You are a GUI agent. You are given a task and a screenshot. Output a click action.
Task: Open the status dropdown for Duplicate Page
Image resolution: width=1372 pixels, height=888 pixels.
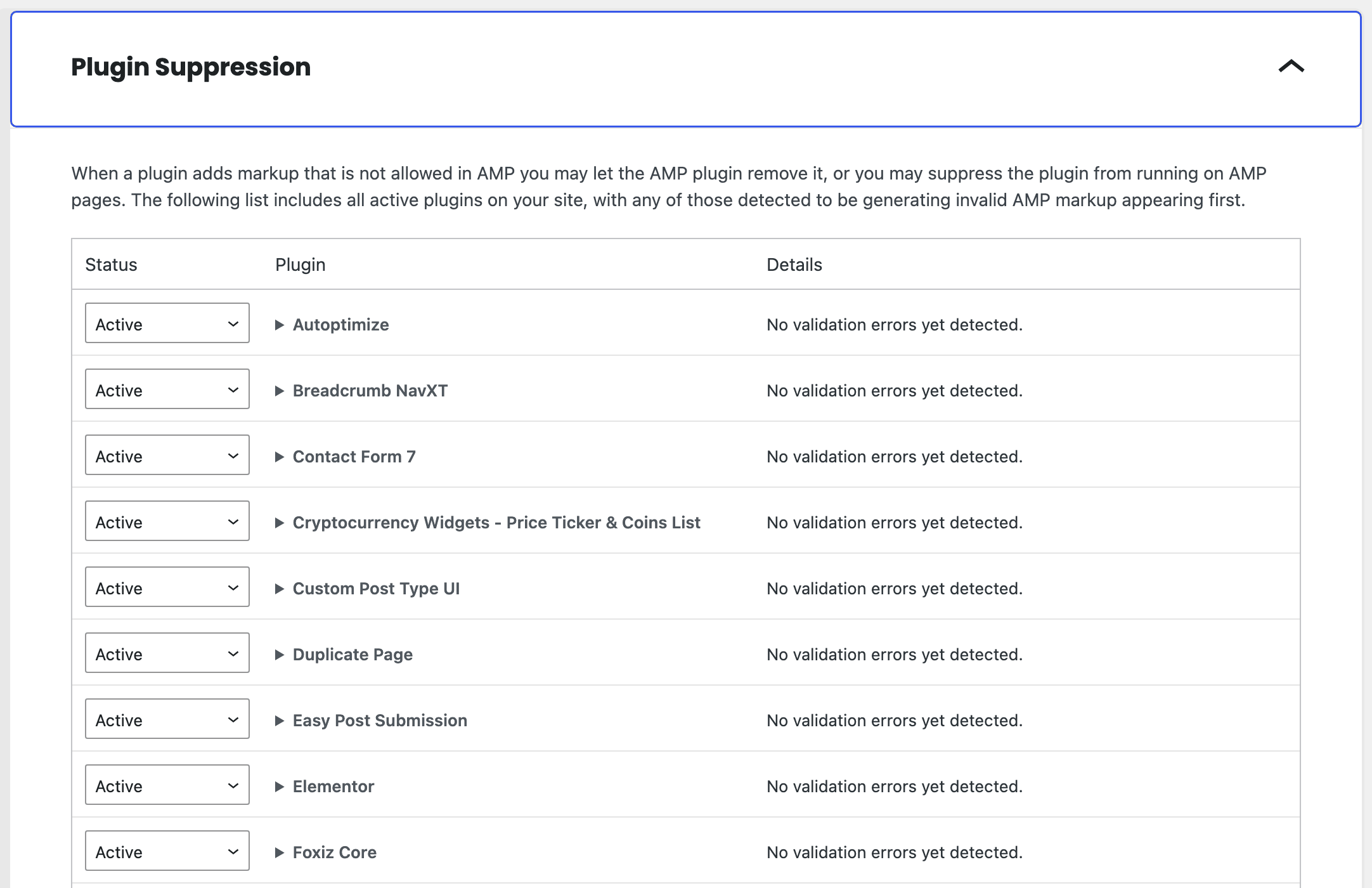click(x=167, y=653)
